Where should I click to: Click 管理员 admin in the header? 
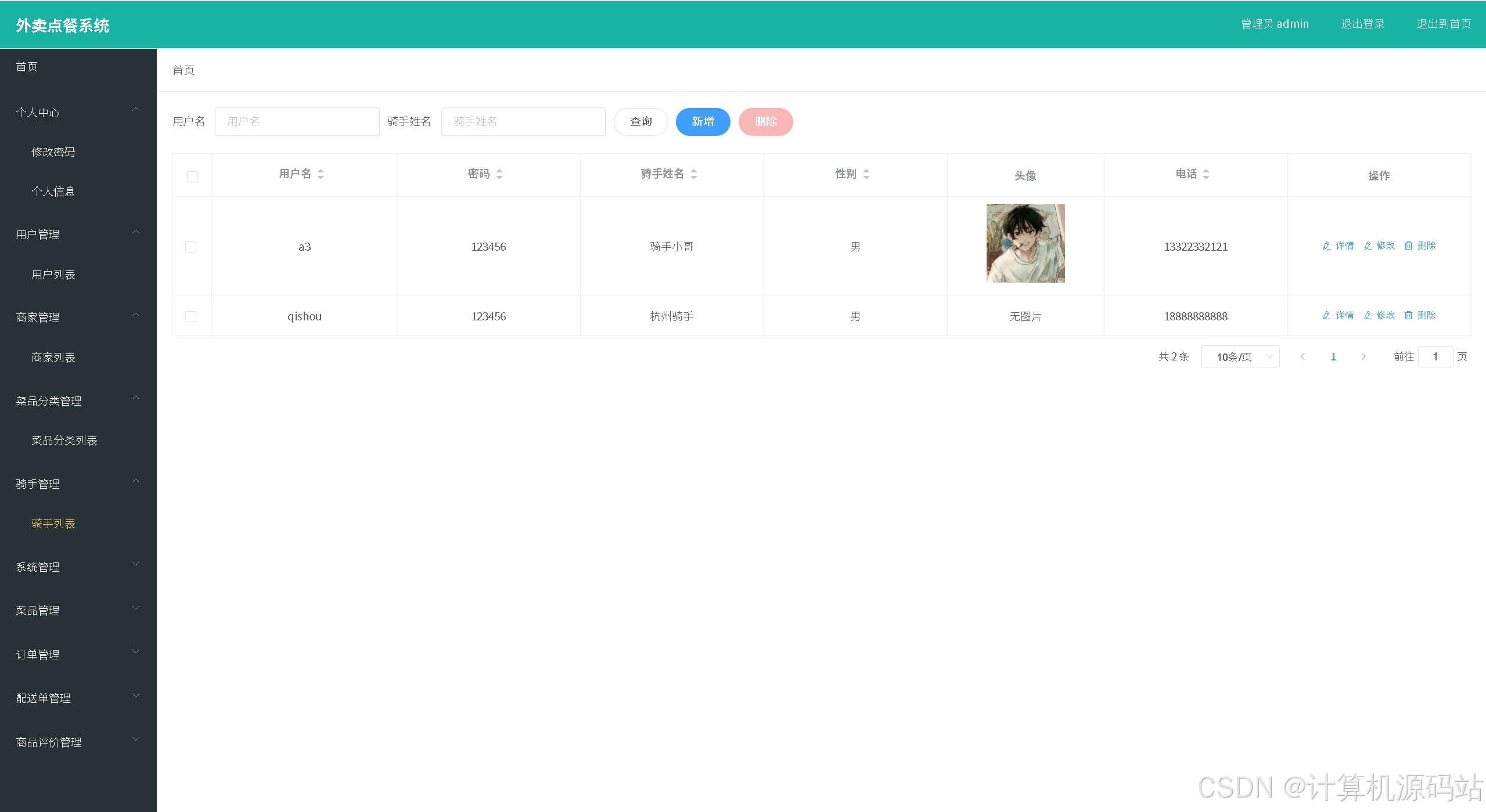click(1275, 24)
